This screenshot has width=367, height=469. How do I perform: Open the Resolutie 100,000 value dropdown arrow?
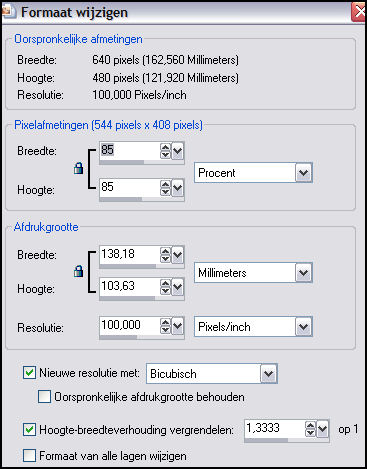(x=178, y=326)
